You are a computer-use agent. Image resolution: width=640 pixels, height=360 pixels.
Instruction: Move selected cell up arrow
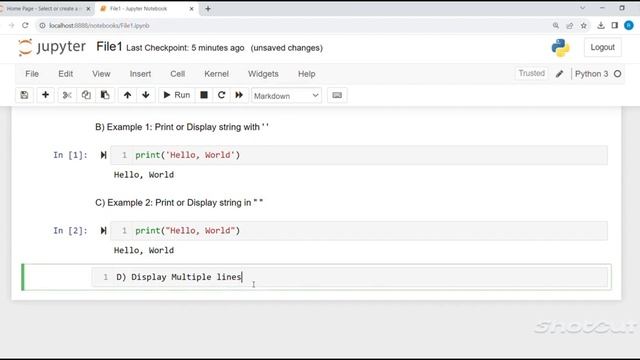[x=127, y=96]
